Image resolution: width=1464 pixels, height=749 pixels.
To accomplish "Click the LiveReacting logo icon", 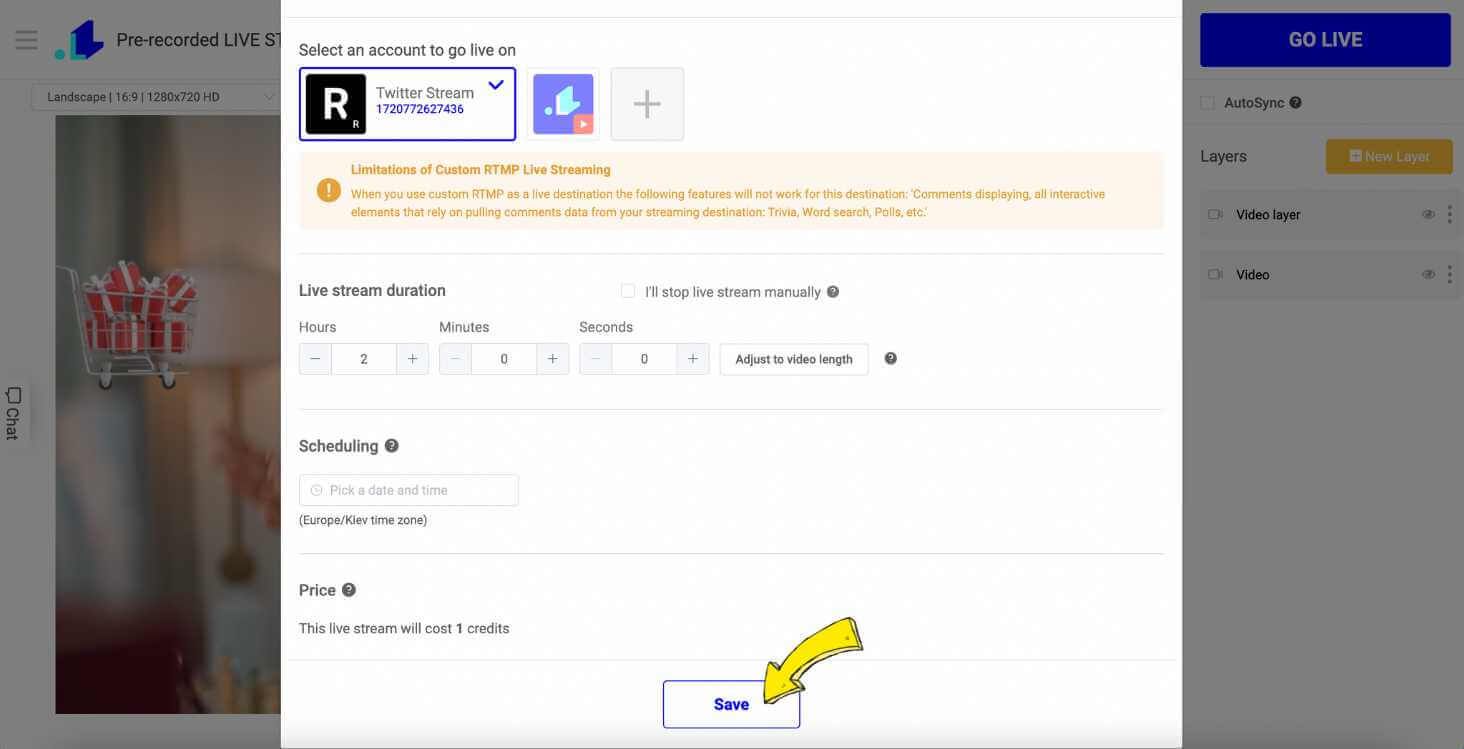I will pyautogui.click(x=80, y=40).
